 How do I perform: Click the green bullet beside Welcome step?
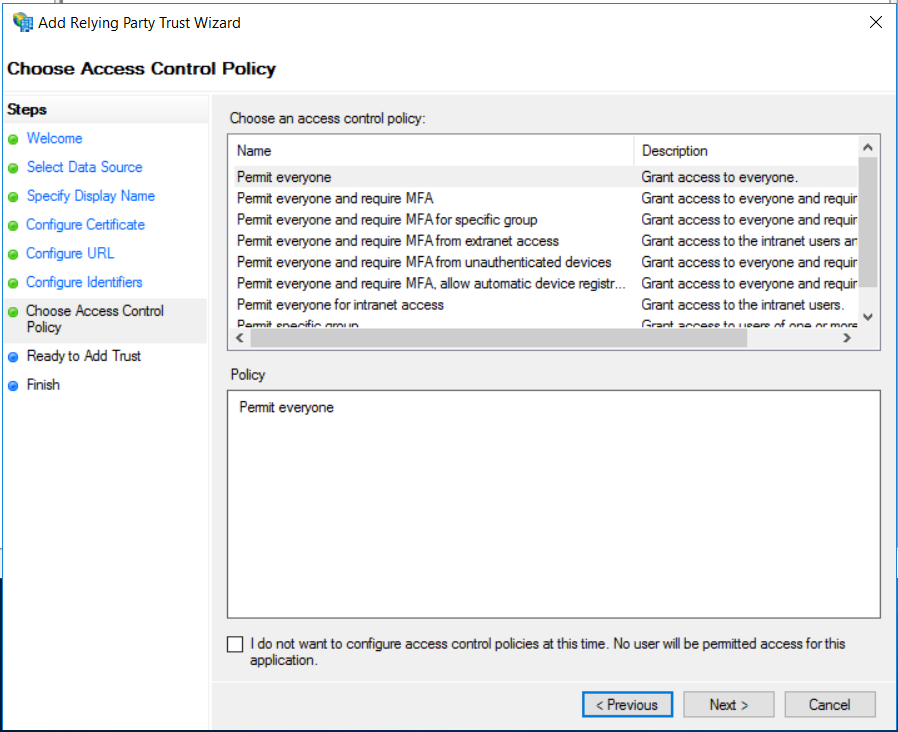(x=13, y=139)
